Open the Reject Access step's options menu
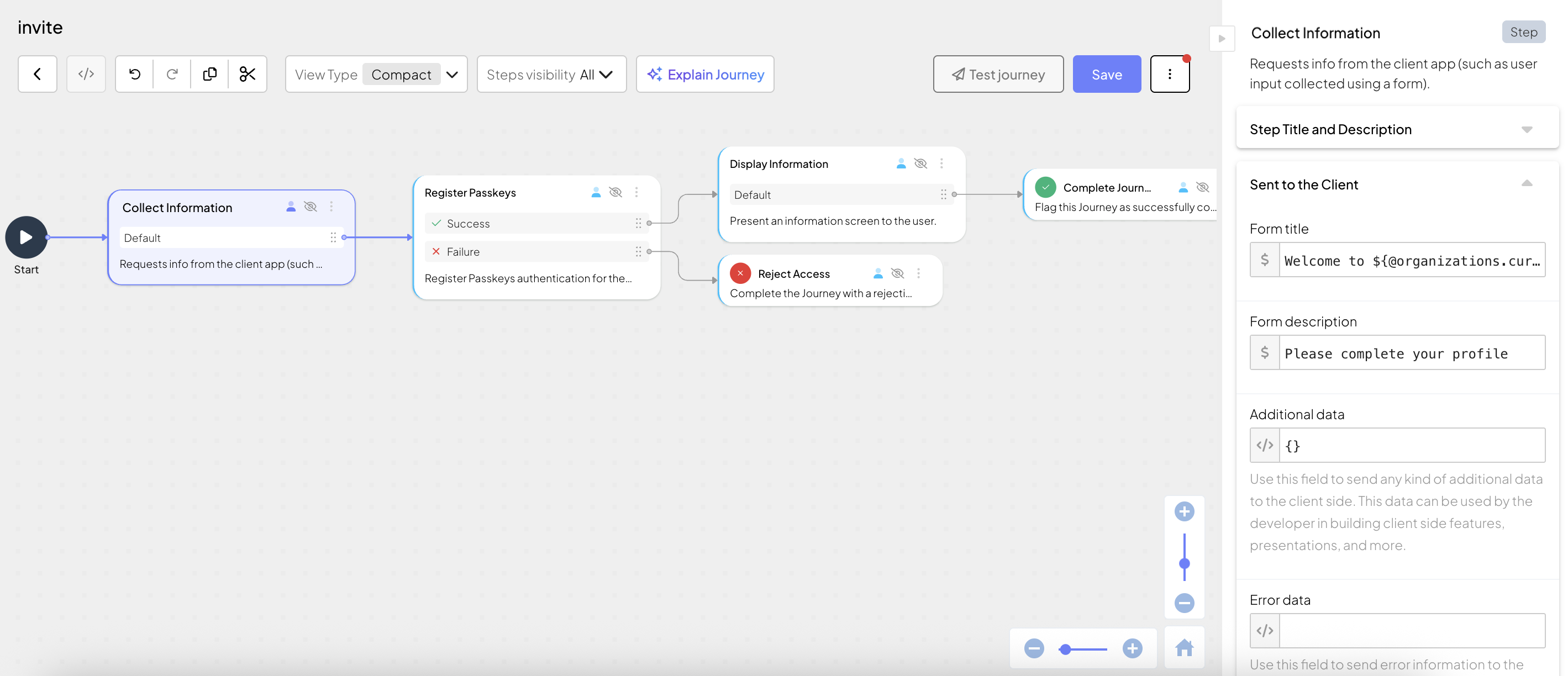Viewport: 1568px width, 676px height. pyautogui.click(x=918, y=273)
